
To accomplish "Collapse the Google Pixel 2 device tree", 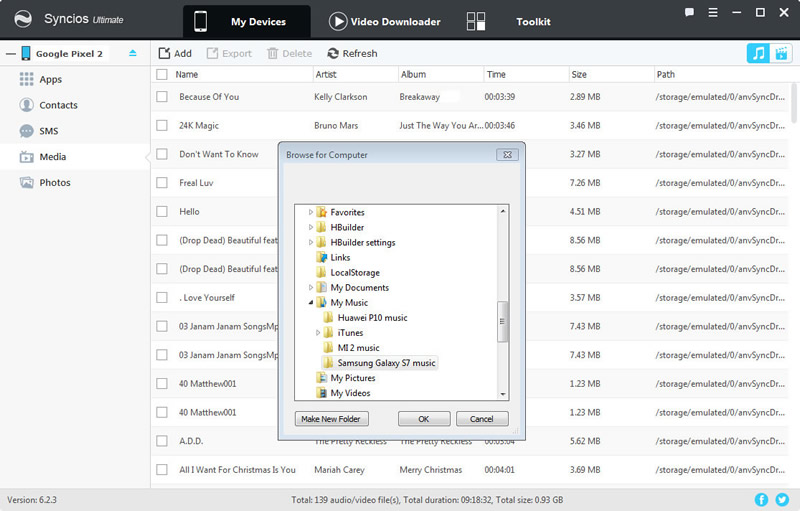I will 11,54.
